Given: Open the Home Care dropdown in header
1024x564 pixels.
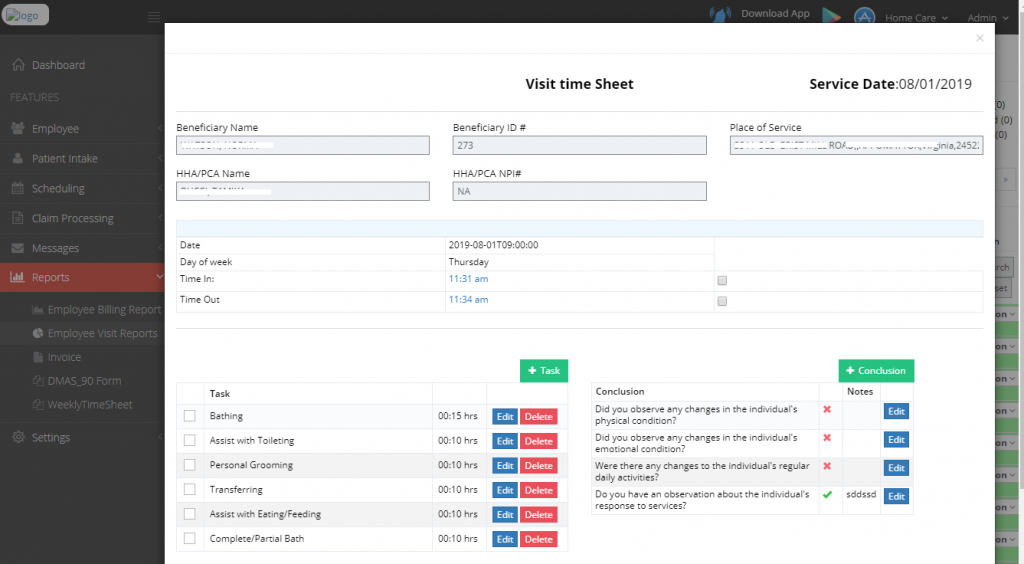Looking at the screenshot, I should pos(916,18).
